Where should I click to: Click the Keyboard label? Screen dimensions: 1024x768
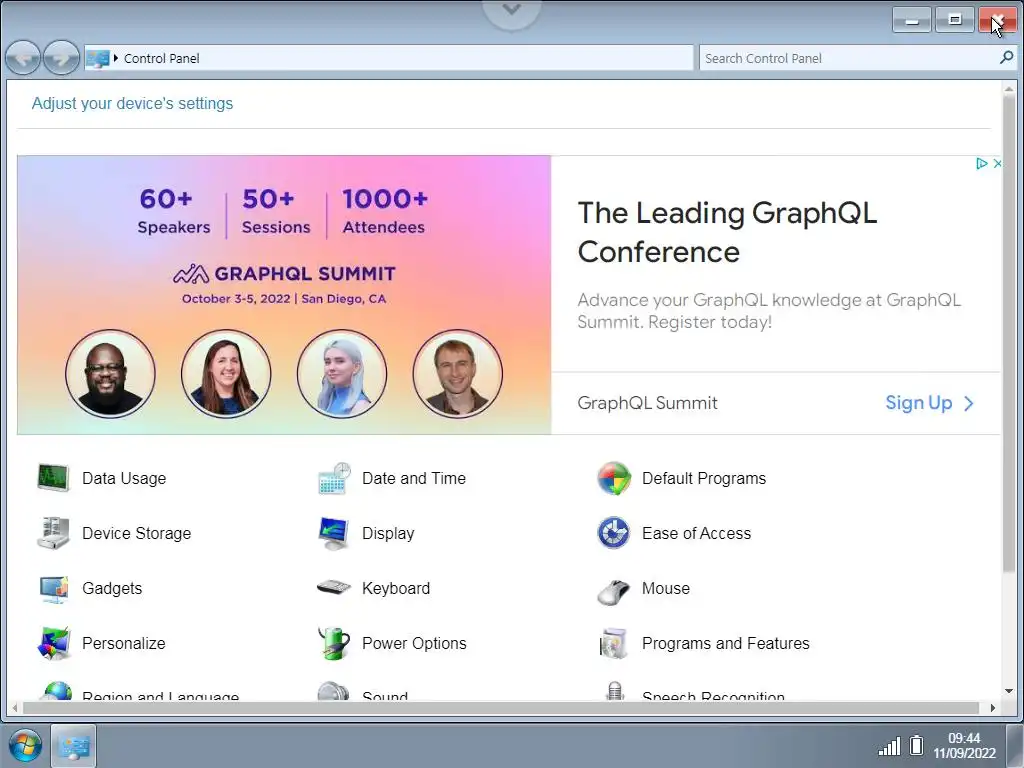point(396,588)
